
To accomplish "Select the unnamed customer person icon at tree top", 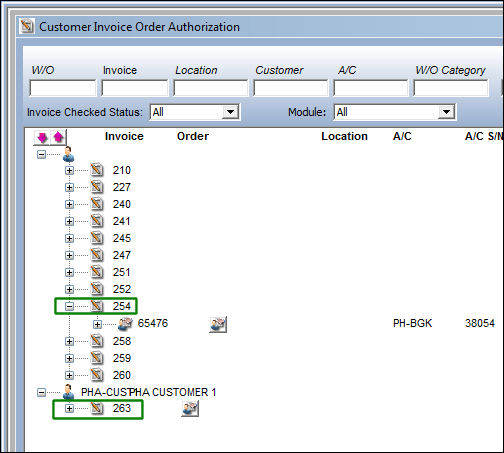I will [69, 154].
